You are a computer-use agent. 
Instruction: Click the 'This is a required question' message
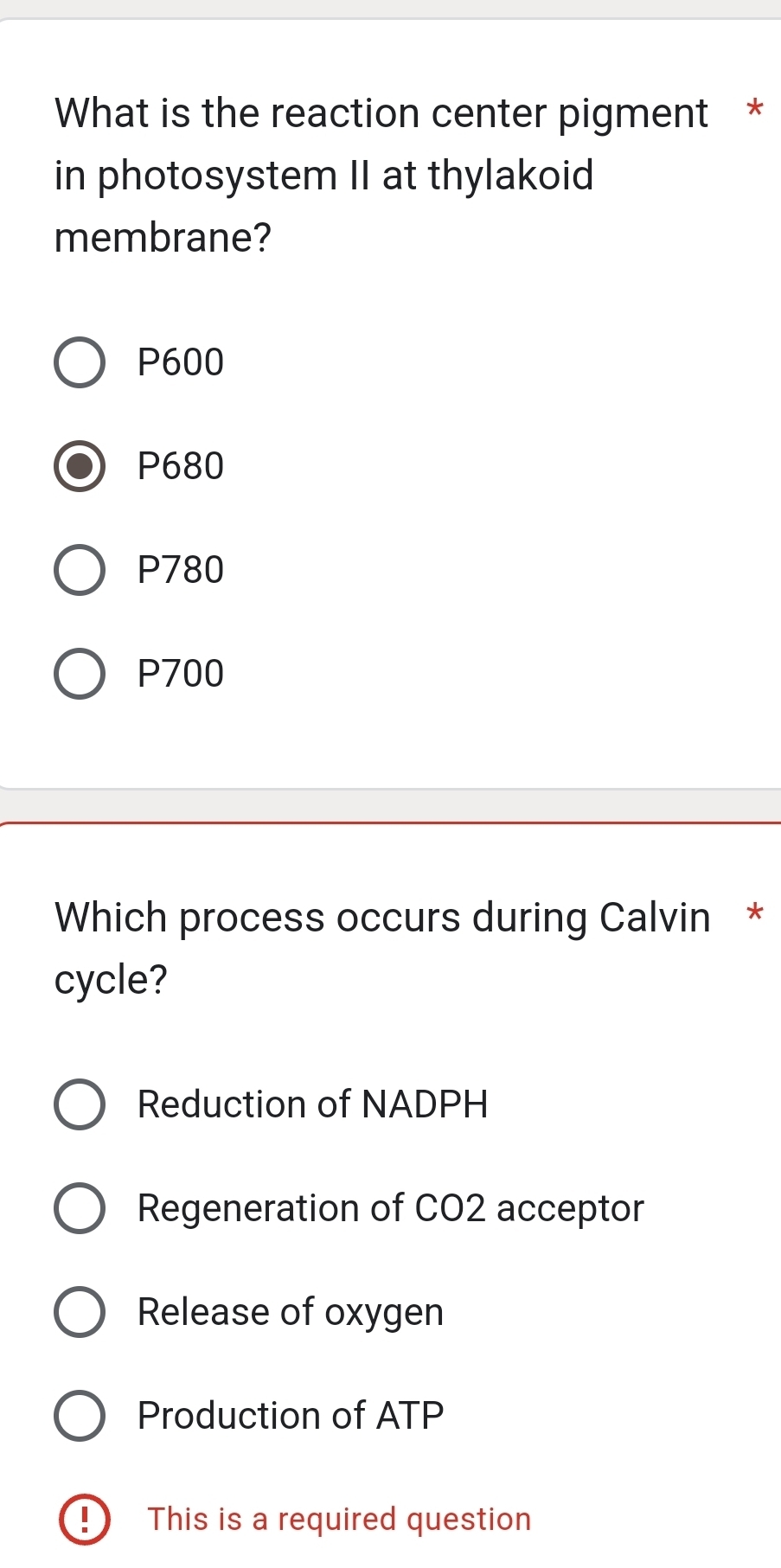[x=339, y=1520]
